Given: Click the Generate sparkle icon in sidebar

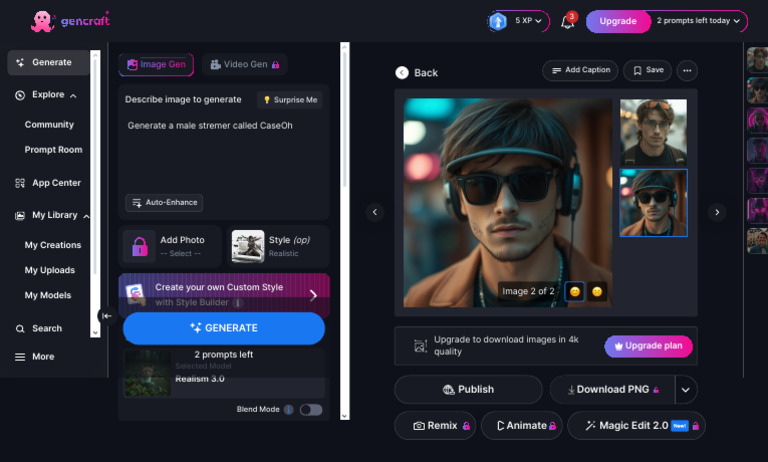Looking at the screenshot, I should coord(20,63).
